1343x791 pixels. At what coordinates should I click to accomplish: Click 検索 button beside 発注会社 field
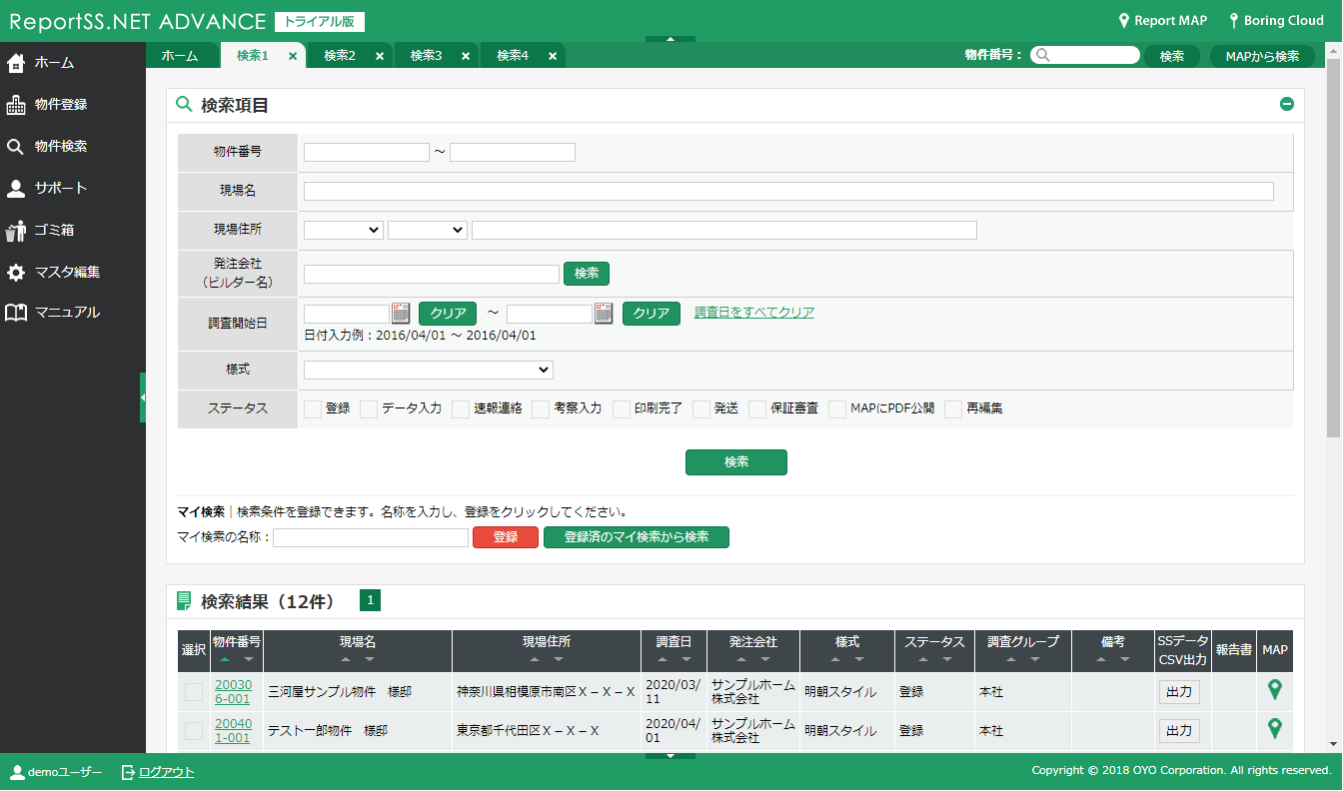(586, 273)
